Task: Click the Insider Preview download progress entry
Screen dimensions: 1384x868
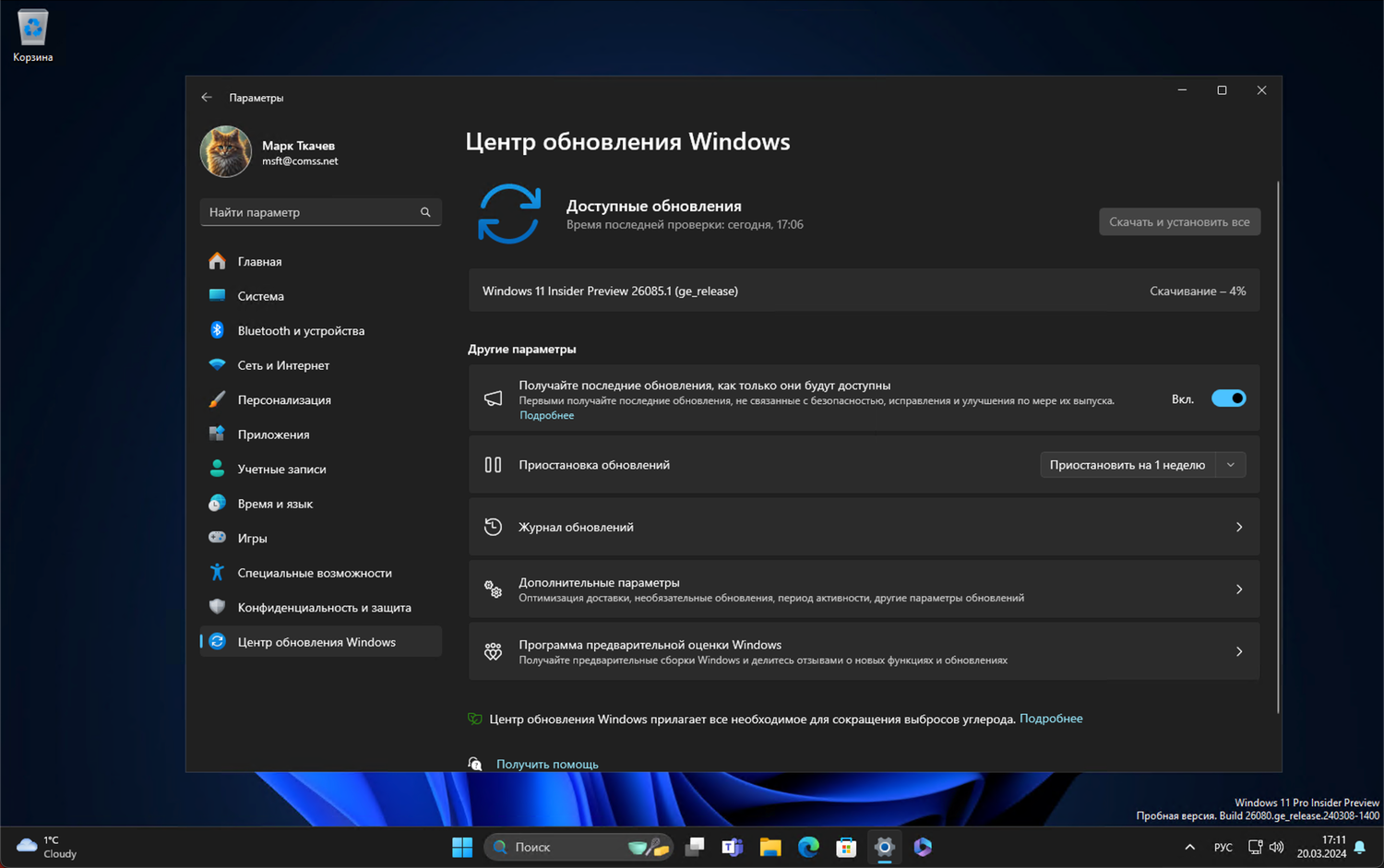Action: [x=864, y=291]
